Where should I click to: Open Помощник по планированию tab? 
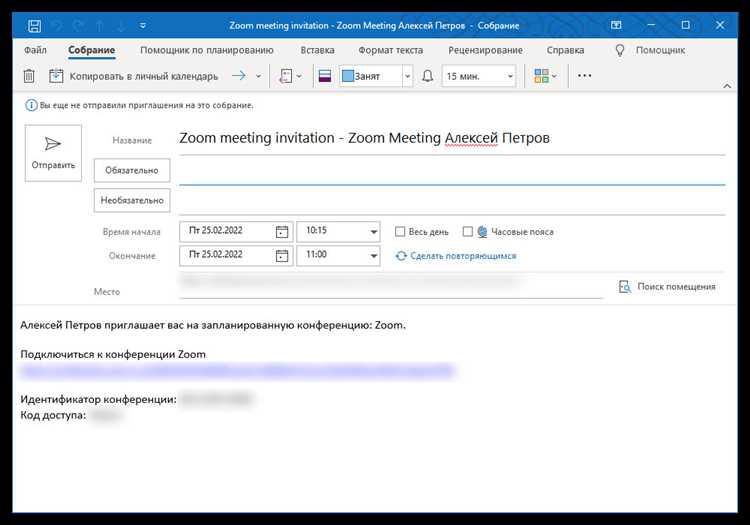point(207,50)
